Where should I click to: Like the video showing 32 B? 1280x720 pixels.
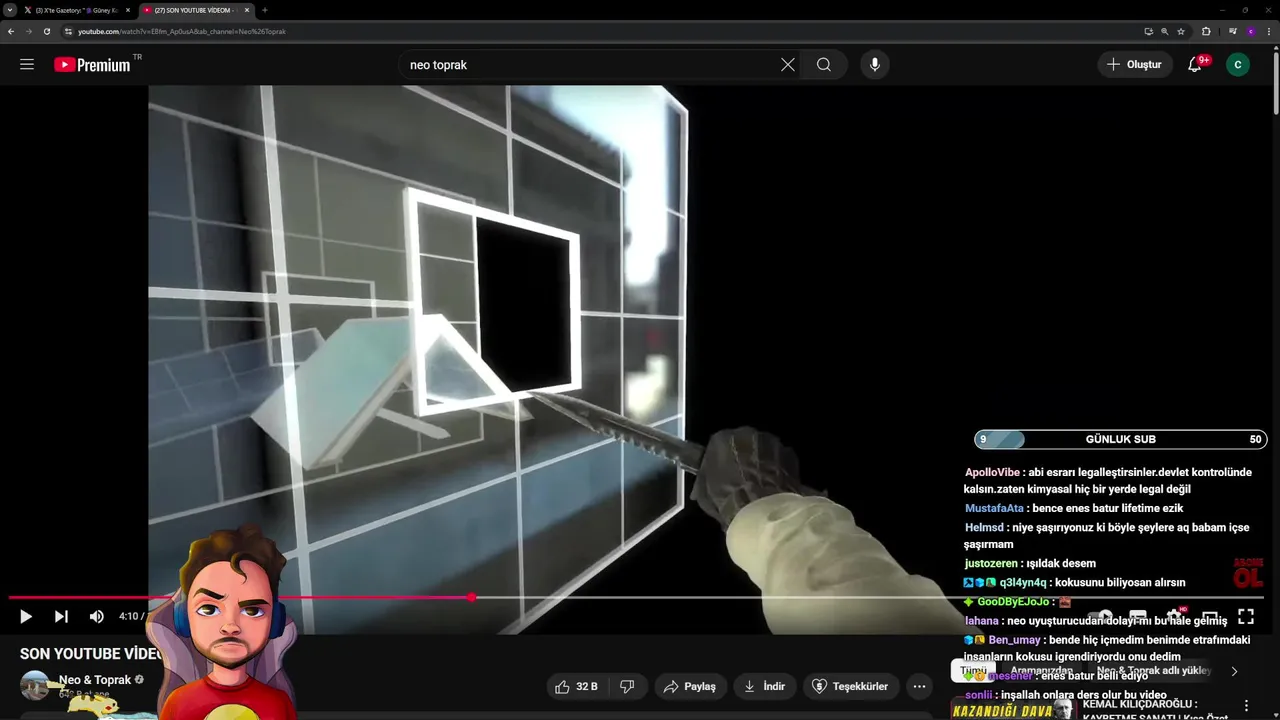[x=576, y=686]
